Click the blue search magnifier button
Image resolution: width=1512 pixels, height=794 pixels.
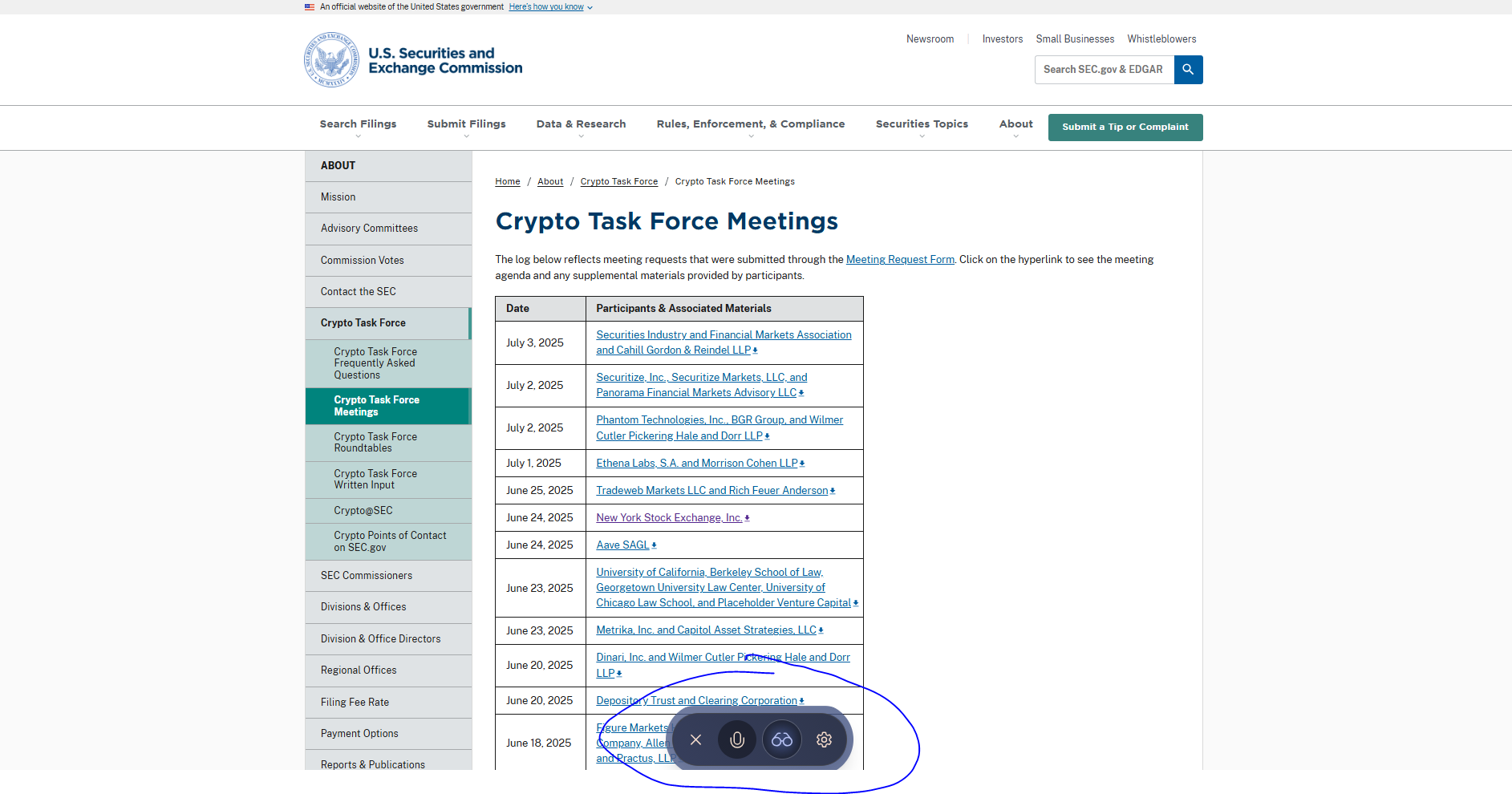1188,70
